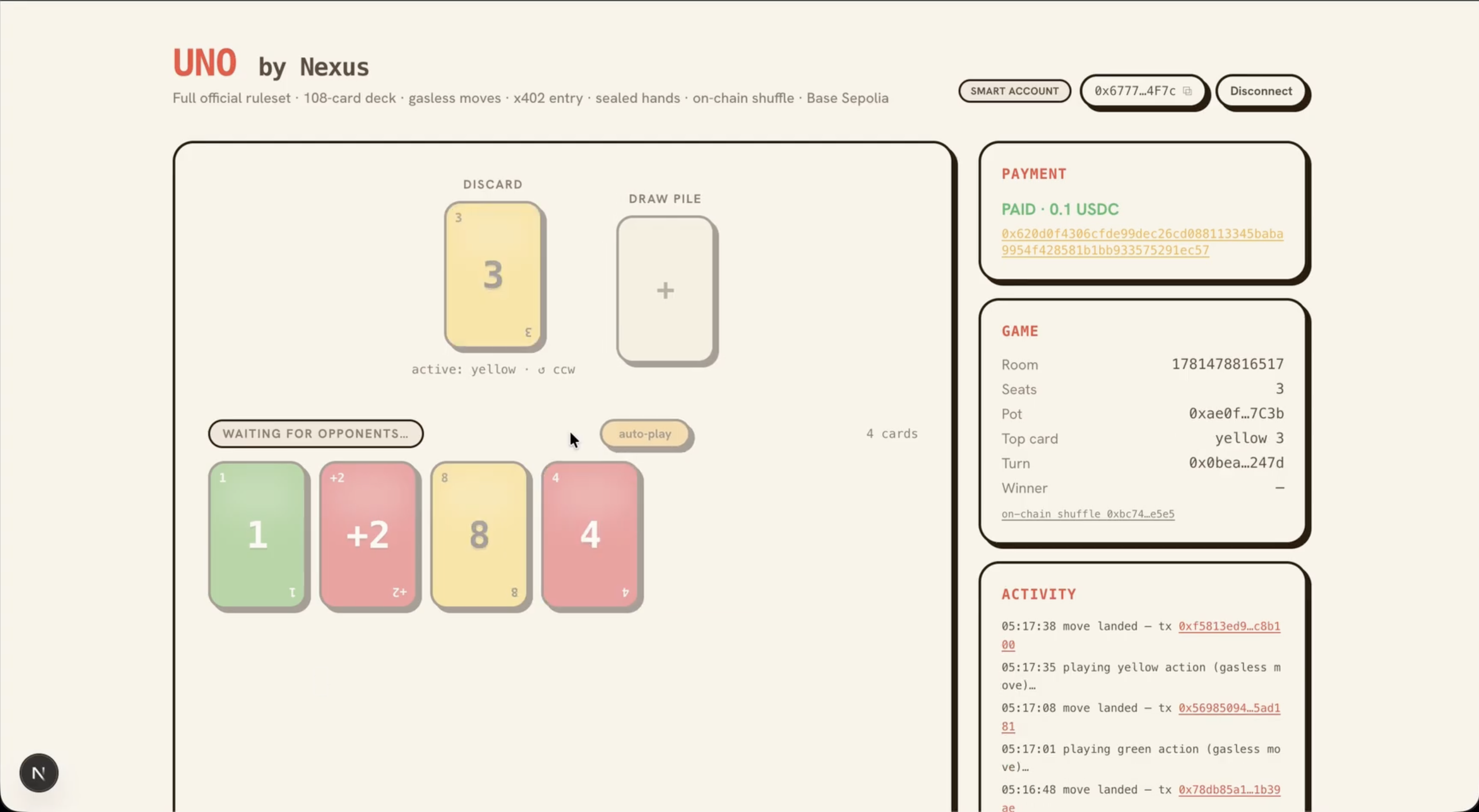Click the UNO title
Viewport: 1479px width, 812px height.
(x=205, y=63)
